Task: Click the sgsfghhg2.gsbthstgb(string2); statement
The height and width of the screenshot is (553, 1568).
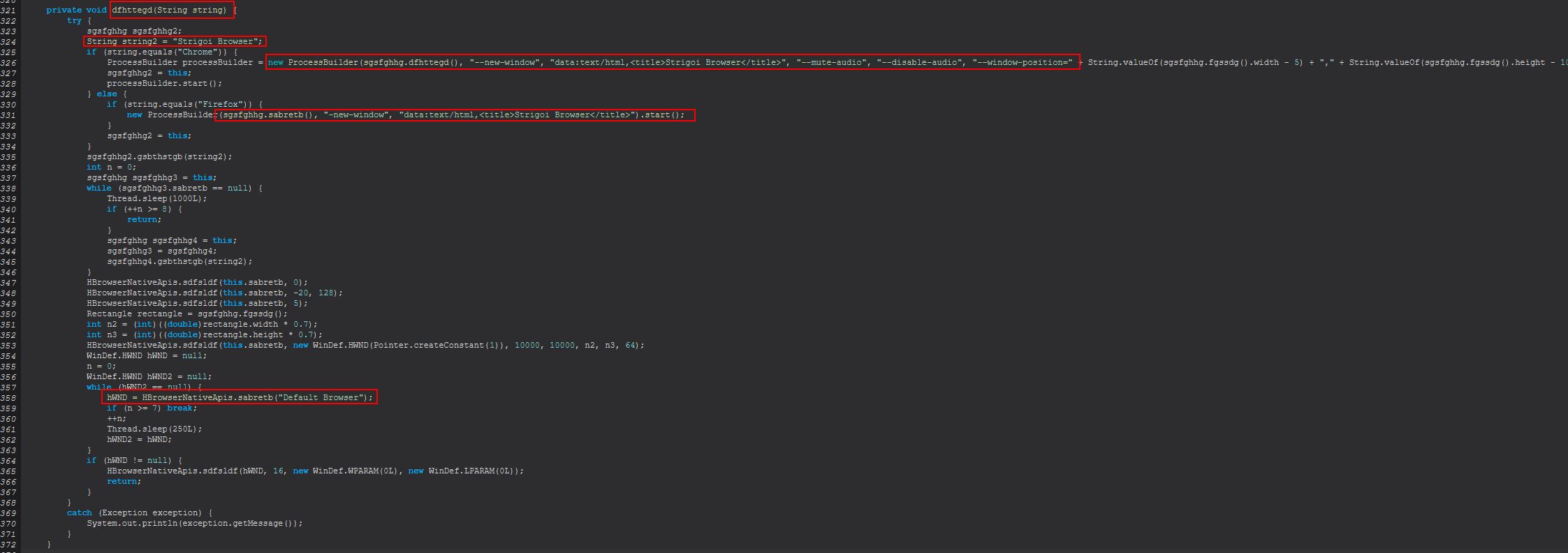Action: pyautogui.click(x=159, y=156)
